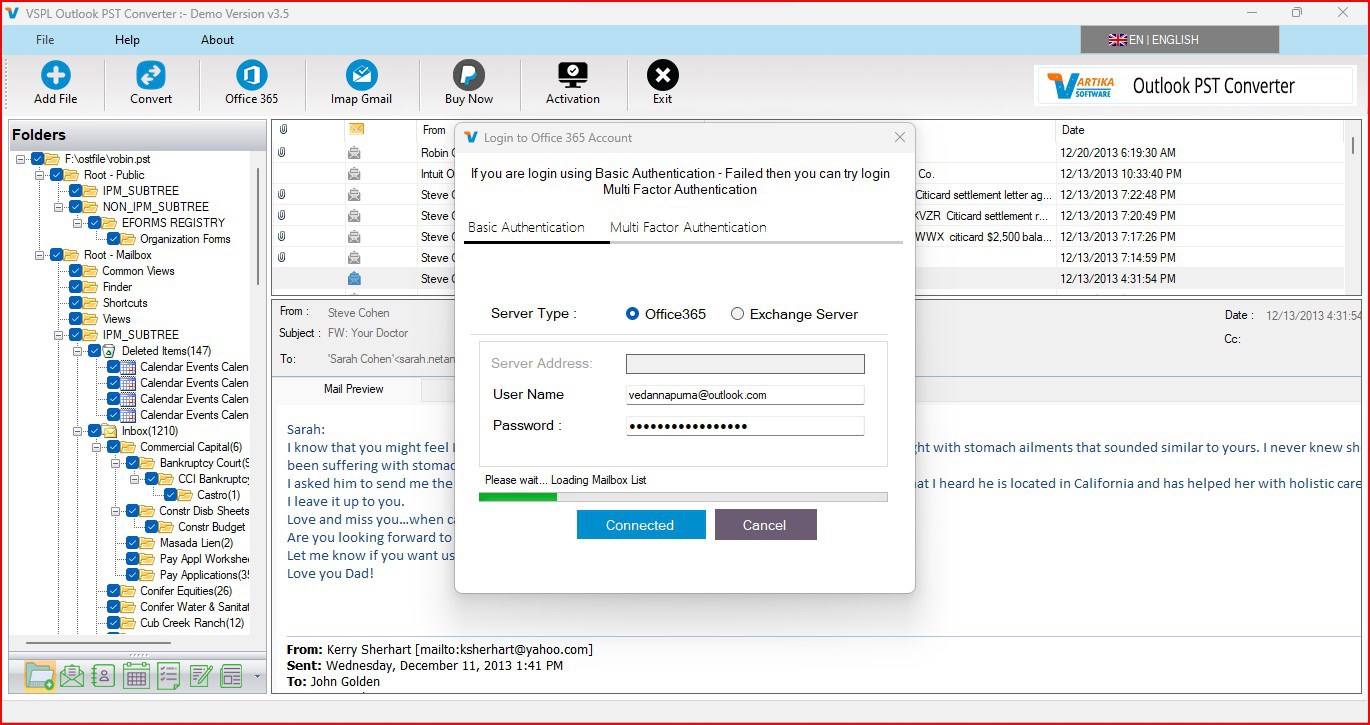Click the Loading Mailbox List progress bar

[683, 497]
